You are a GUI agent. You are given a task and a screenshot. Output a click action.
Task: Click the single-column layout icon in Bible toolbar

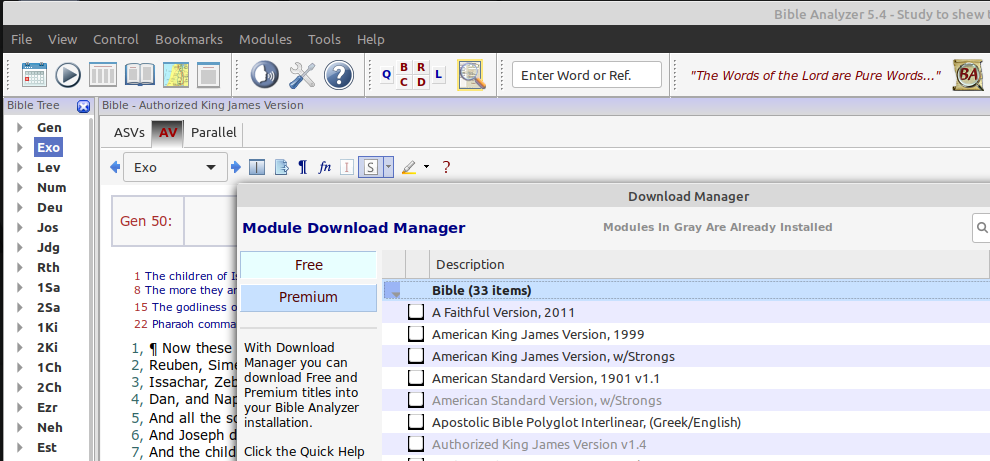coord(257,167)
